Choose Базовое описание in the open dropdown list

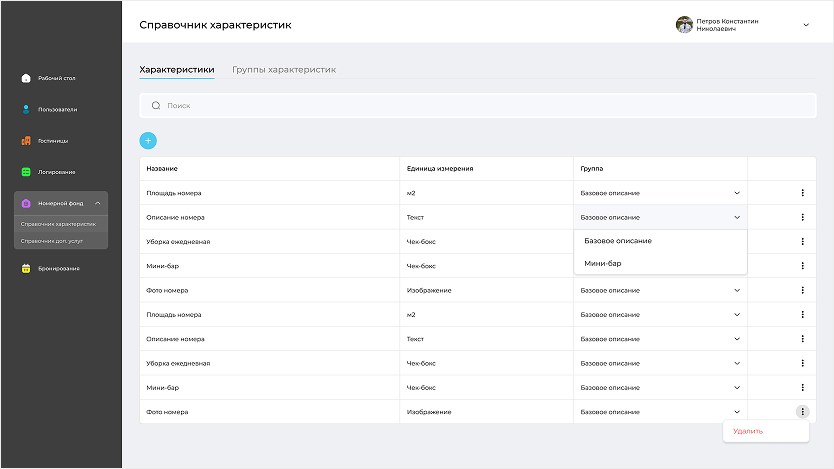618,241
